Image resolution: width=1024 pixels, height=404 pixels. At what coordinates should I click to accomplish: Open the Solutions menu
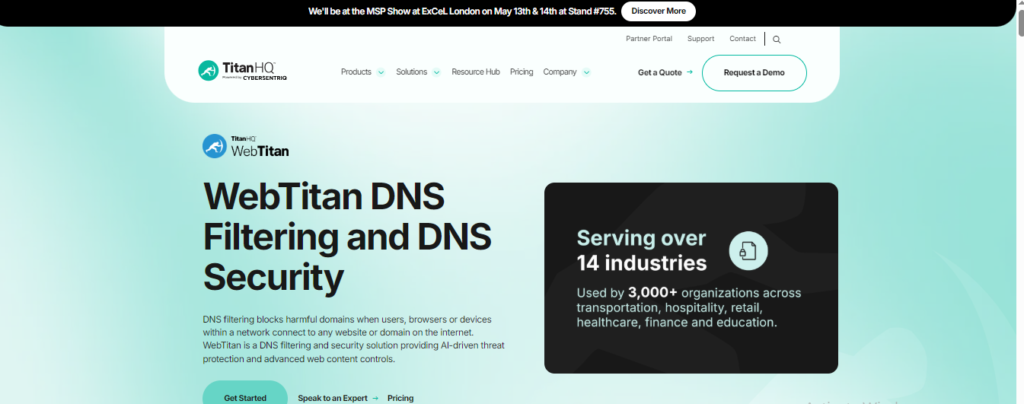tap(411, 72)
